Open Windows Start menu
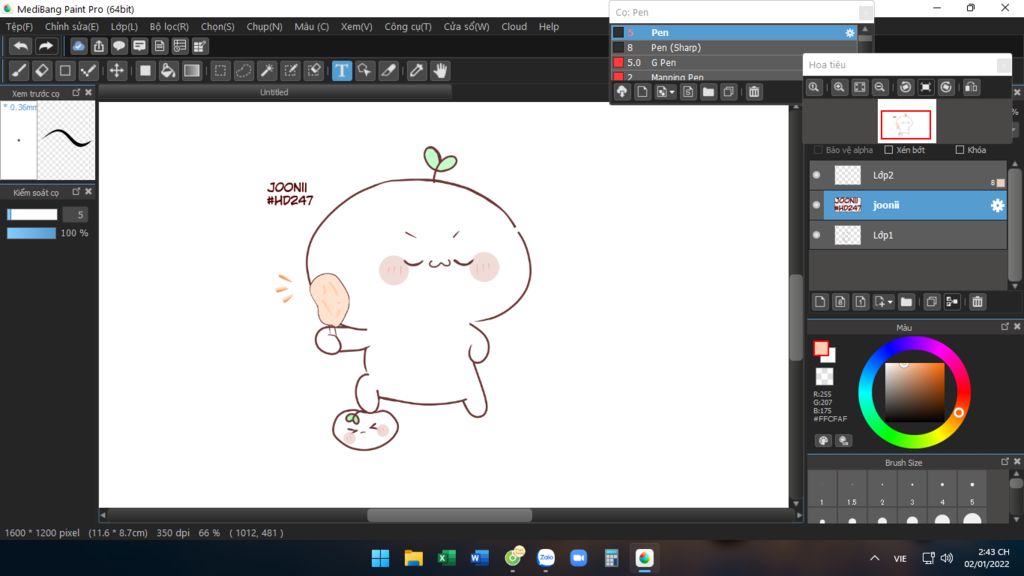 coord(380,558)
